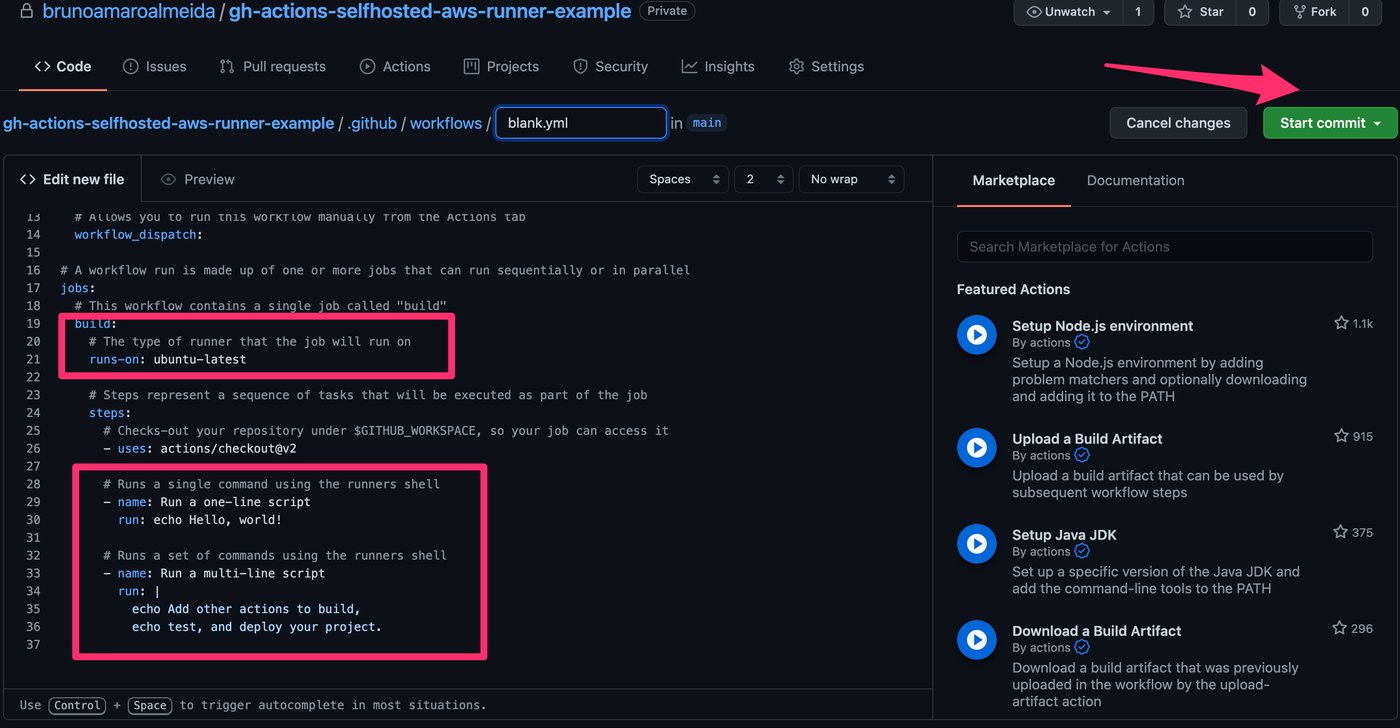Open the Unwatch dropdown menu

pyautogui.click(x=1068, y=12)
